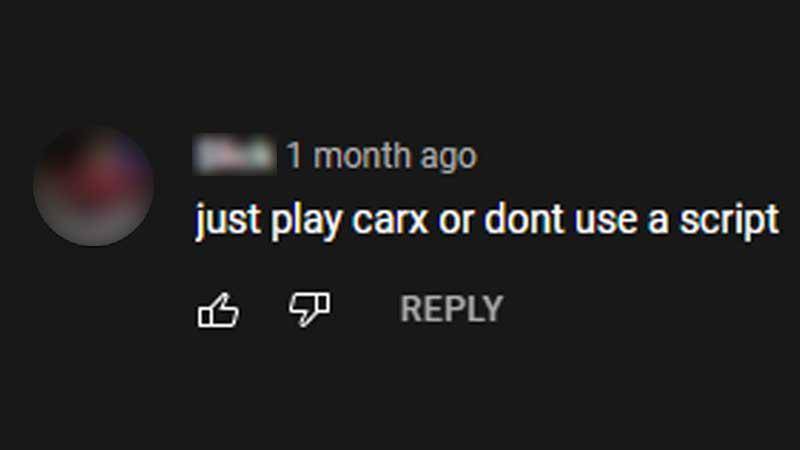This screenshot has width=800, height=450.
Task: Open the '1 month ago' timestamp link
Action: [x=382, y=155]
